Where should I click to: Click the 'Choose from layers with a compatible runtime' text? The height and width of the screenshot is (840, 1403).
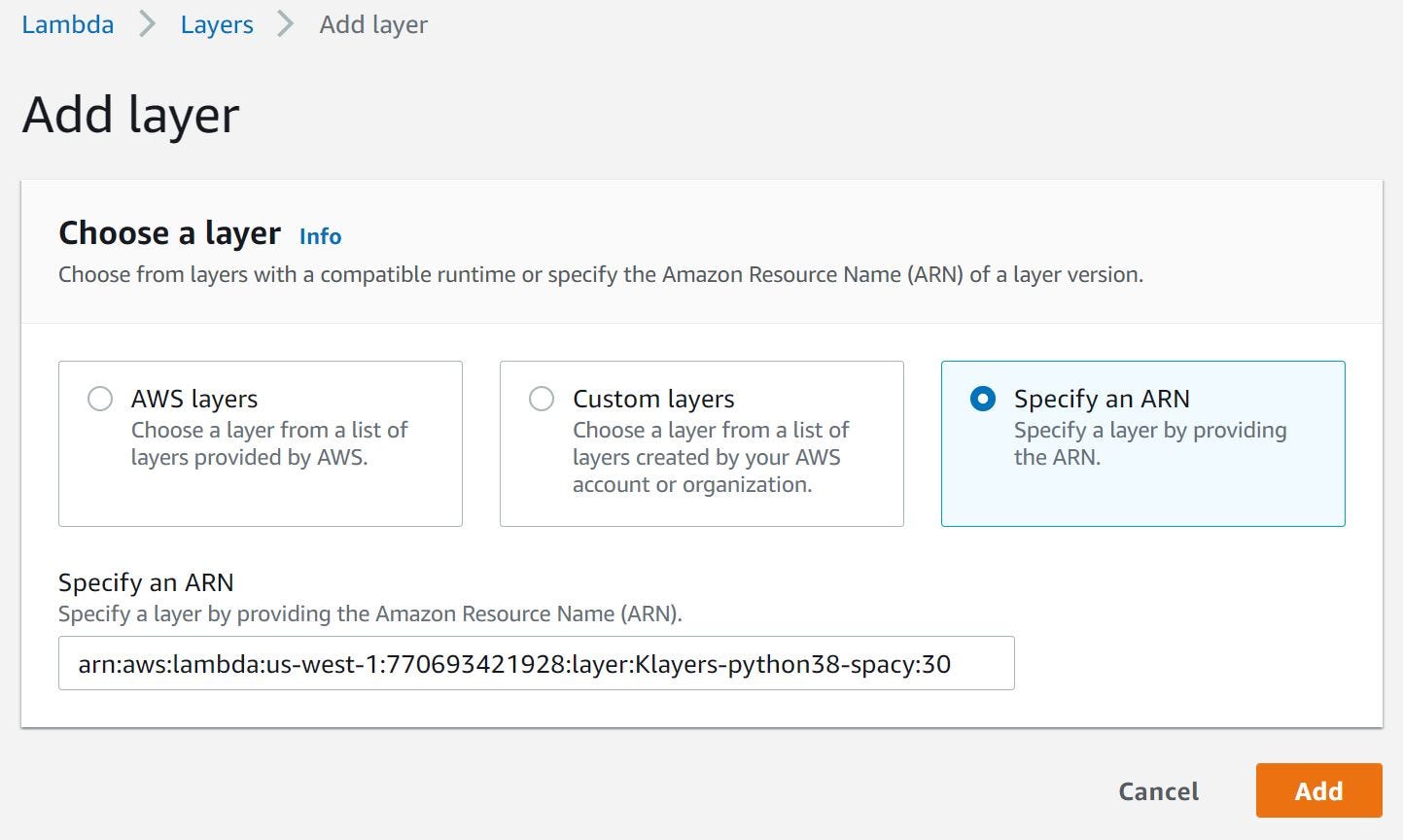600,274
